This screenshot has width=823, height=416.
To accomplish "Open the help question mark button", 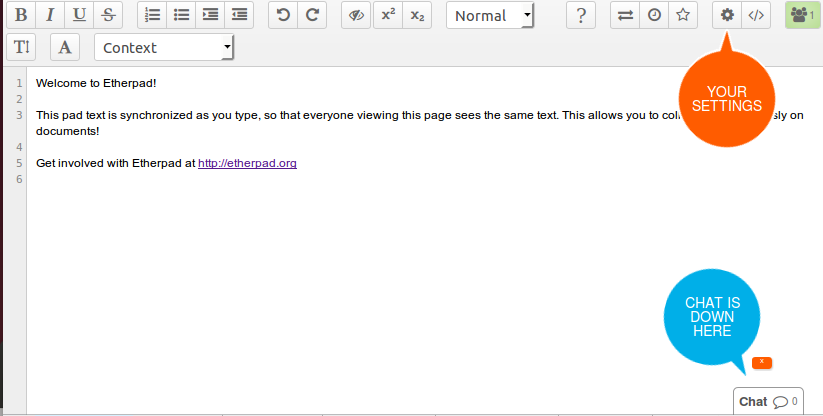I will [581, 15].
